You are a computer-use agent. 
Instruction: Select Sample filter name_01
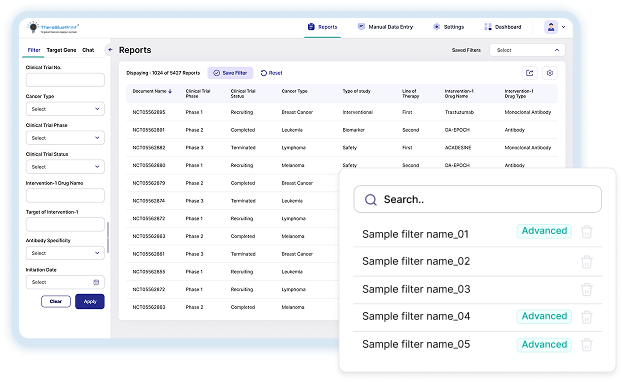pos(415,234)
